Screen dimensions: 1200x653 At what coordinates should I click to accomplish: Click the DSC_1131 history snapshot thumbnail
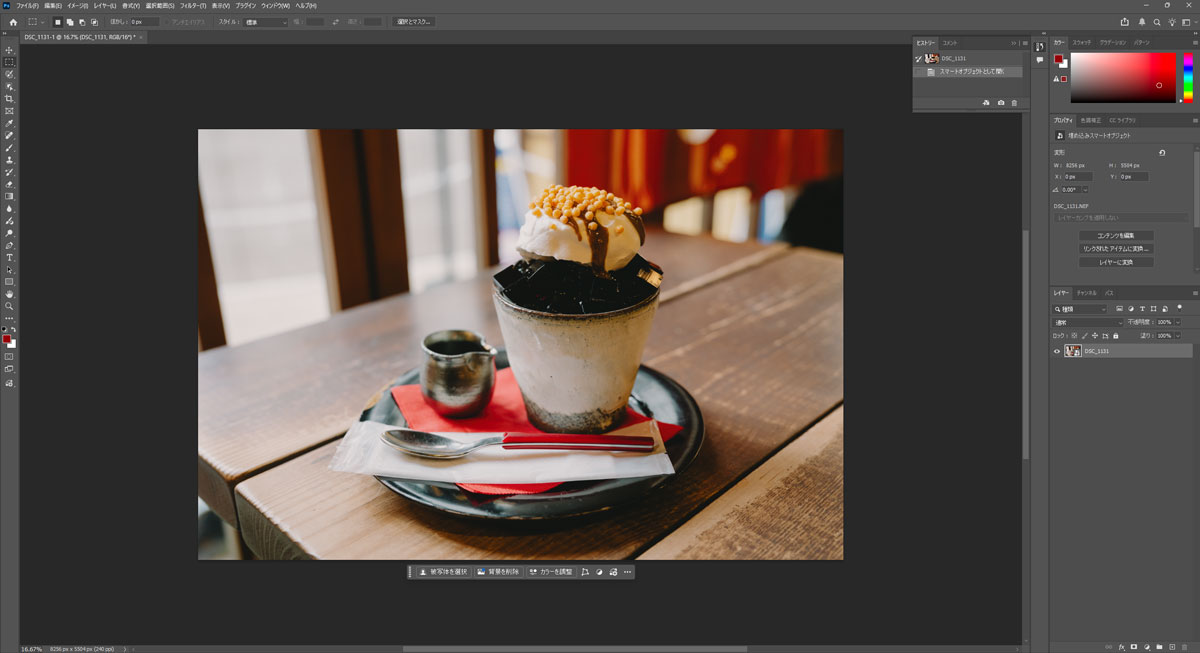[x=931, y=58]
